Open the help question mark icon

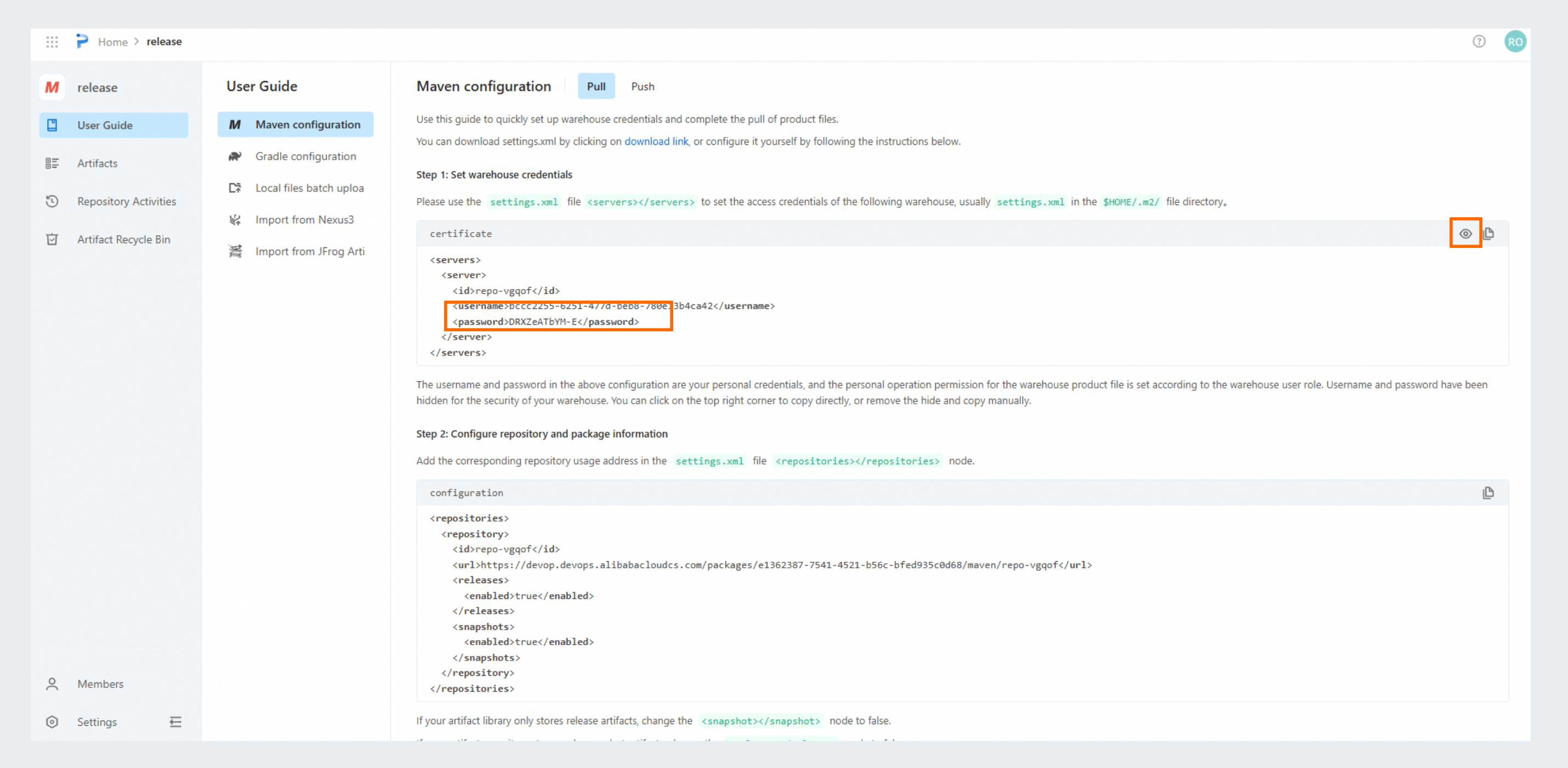(1479, 41)
